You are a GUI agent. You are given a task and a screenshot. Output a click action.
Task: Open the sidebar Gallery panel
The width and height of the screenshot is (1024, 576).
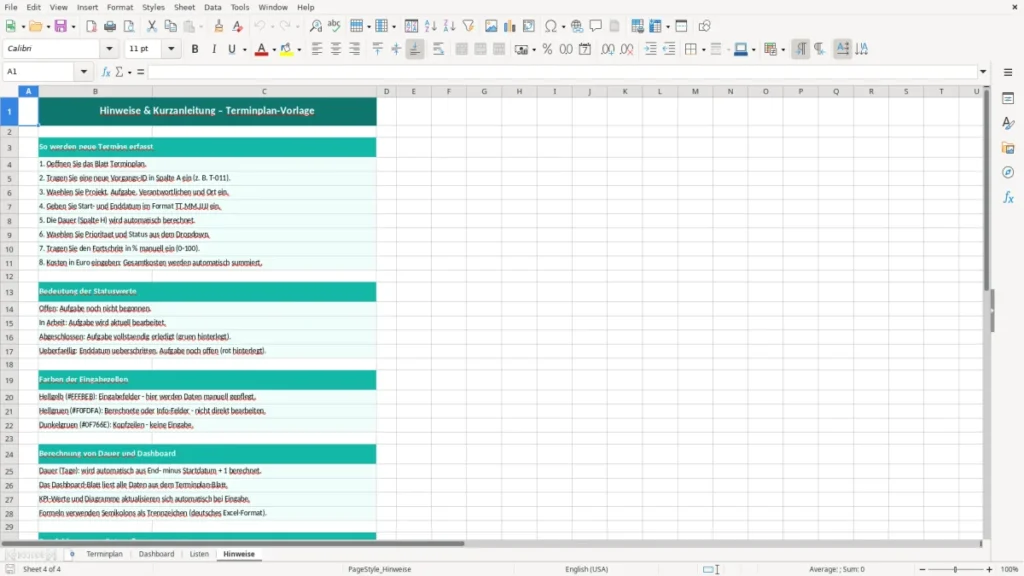point(1008,148)
